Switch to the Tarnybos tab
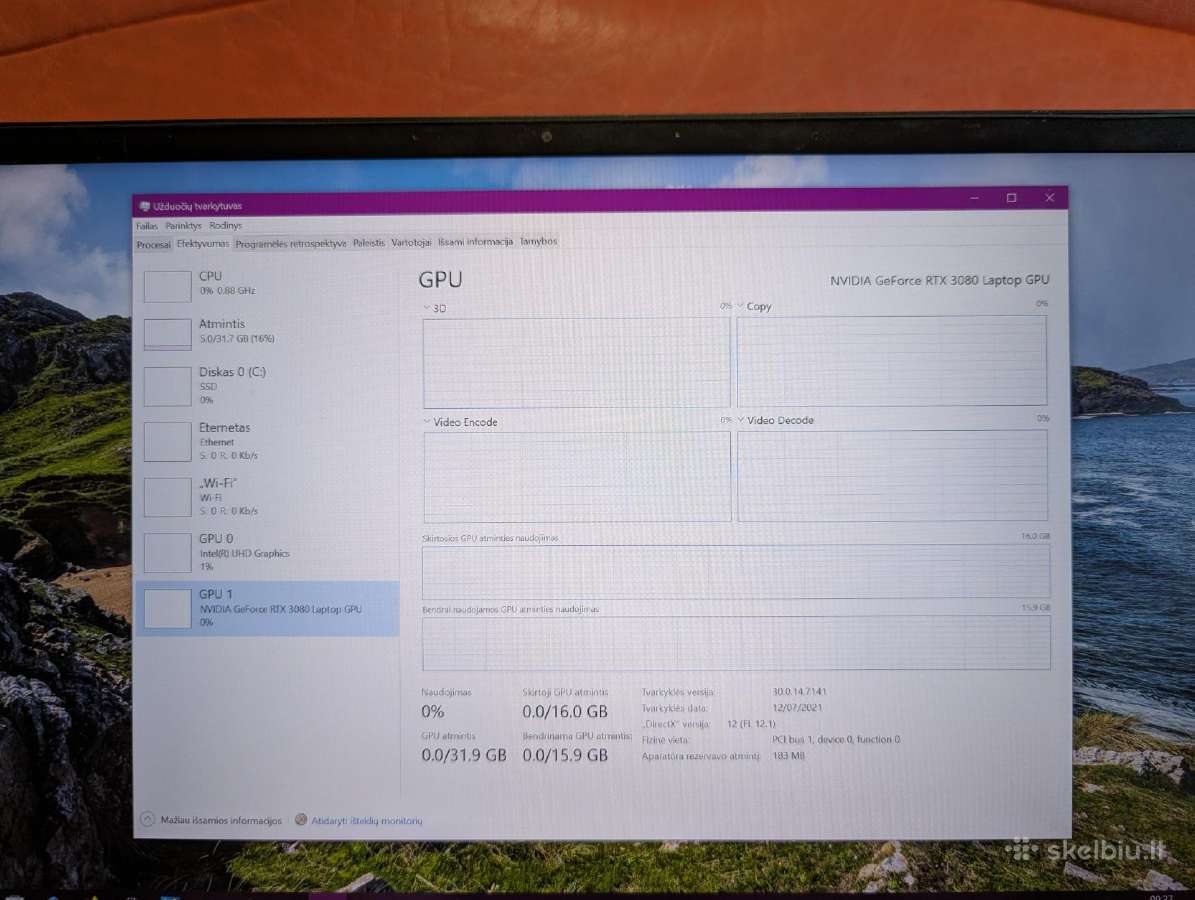The width and height of the screenshot is (1195, 900). tap(538, 242)
